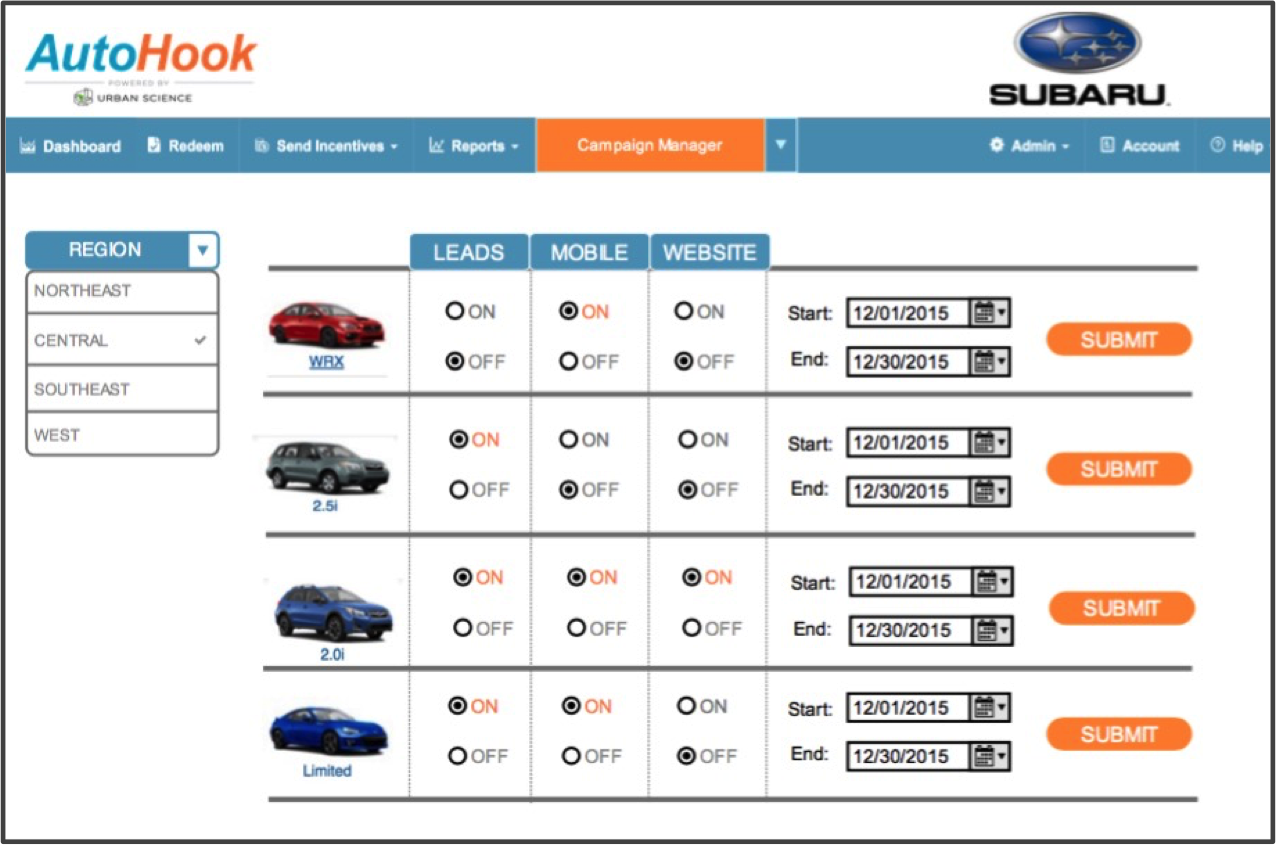The width and height of the screenshot is (1276, 845).
Task: Open Account page
Action: tap(1139, 146)
